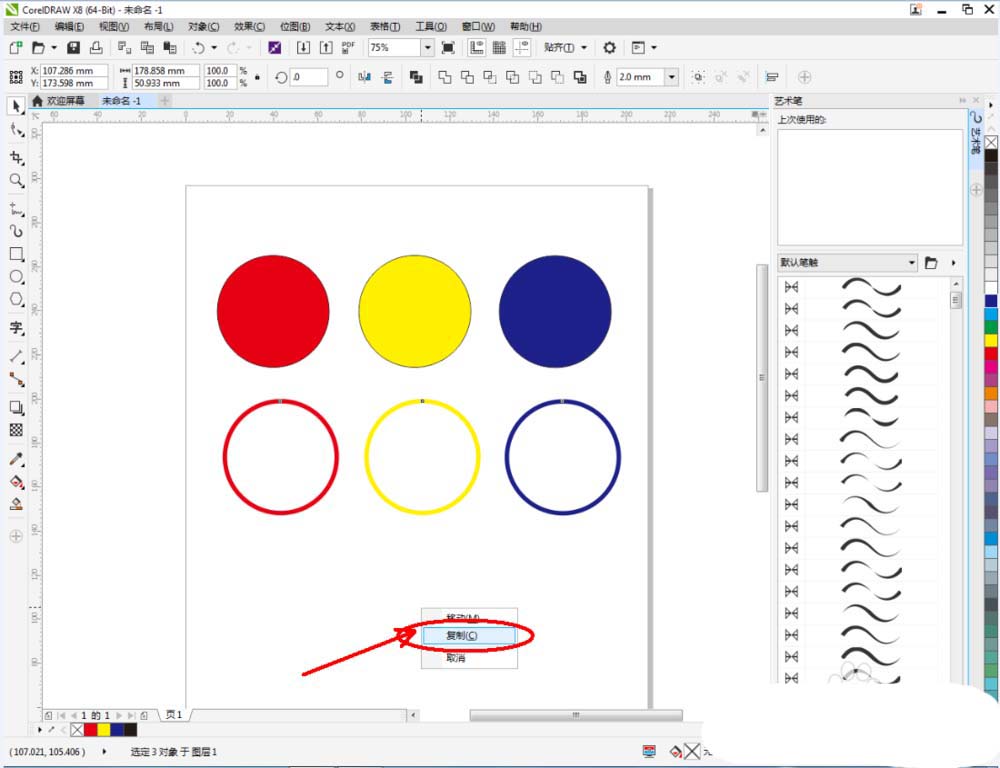Screen dimensions: 1000x768
Task: Select the Rectangle tool
Action: [17, 254]
